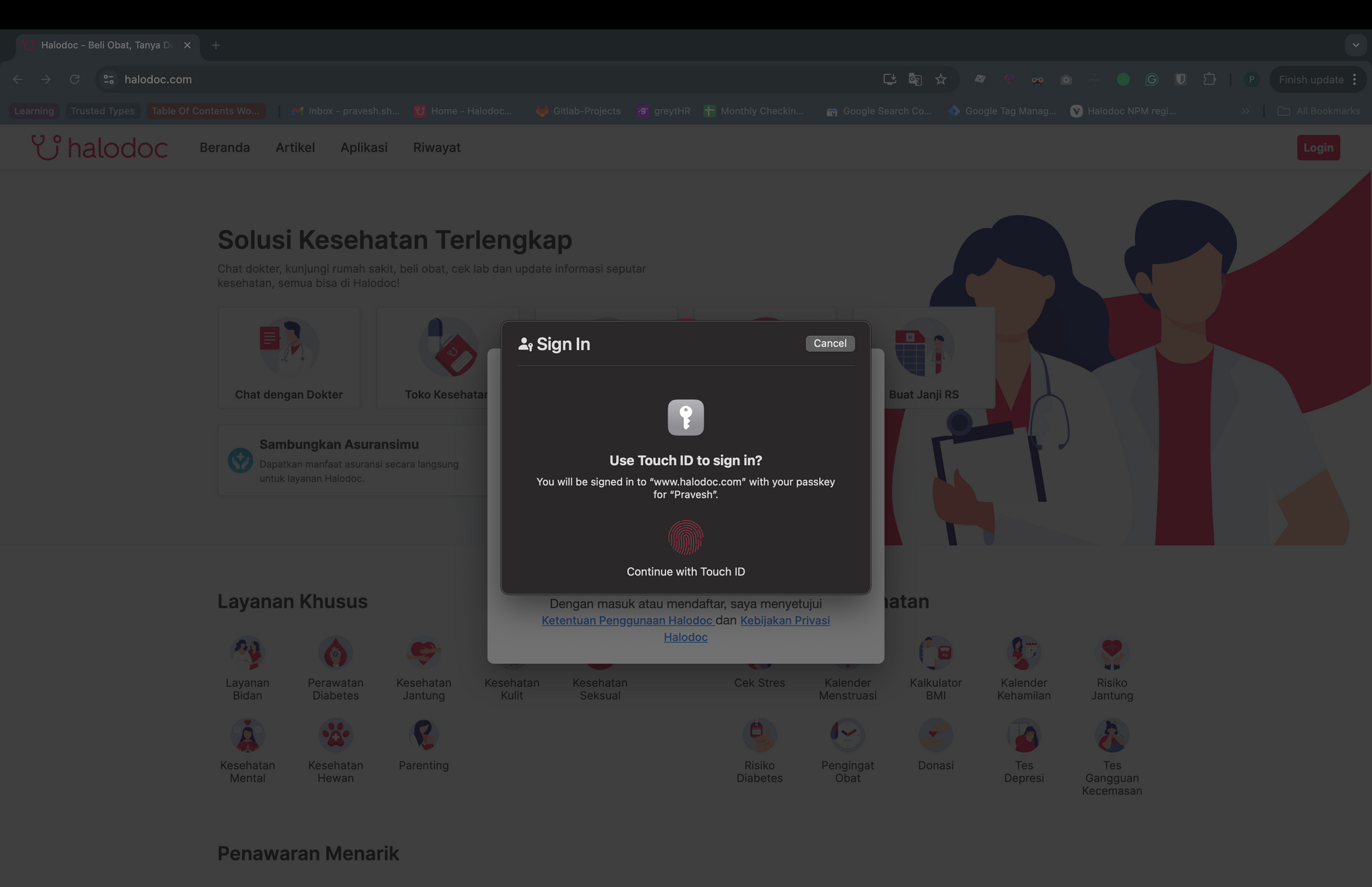
Task: Expand browser tab list dropdown
Action: [x=1355, y=45]
